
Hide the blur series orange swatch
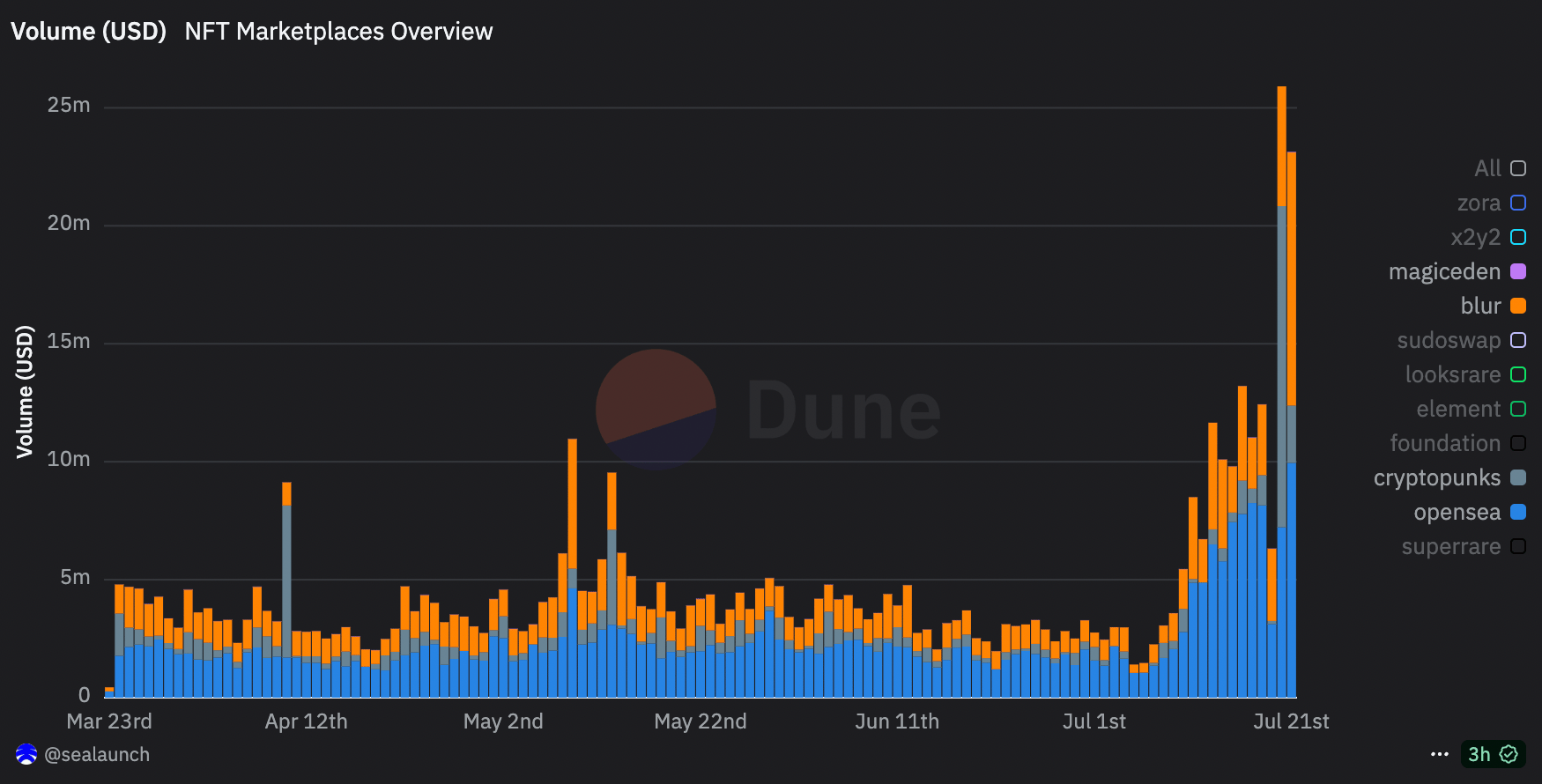point(1518,306)
